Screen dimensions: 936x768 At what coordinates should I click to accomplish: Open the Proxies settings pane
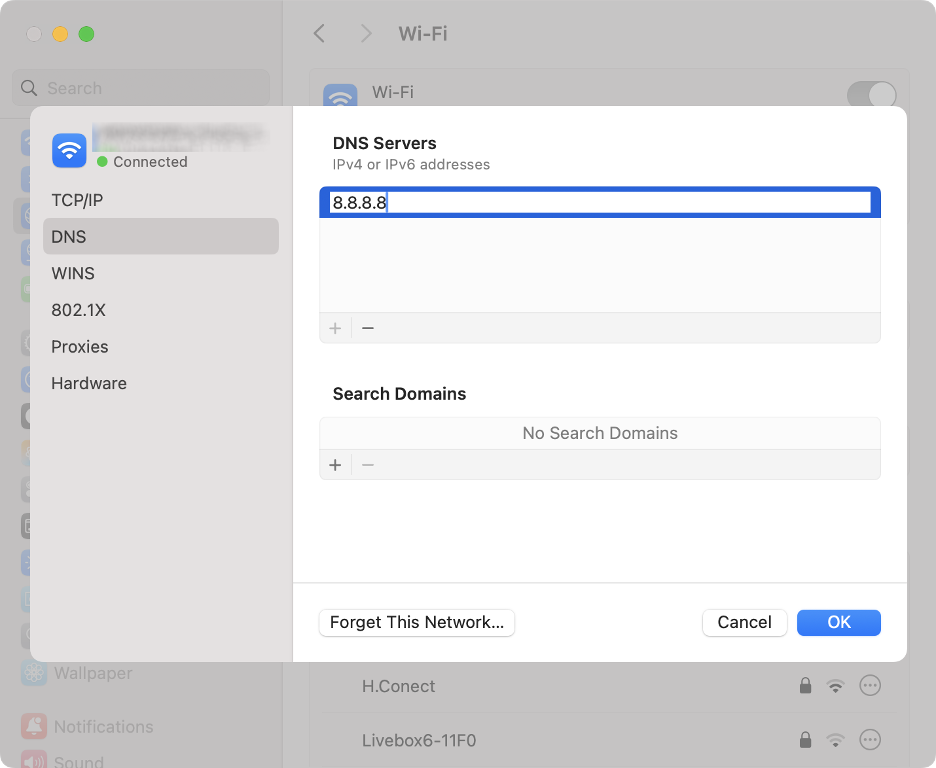coord(79,346)
